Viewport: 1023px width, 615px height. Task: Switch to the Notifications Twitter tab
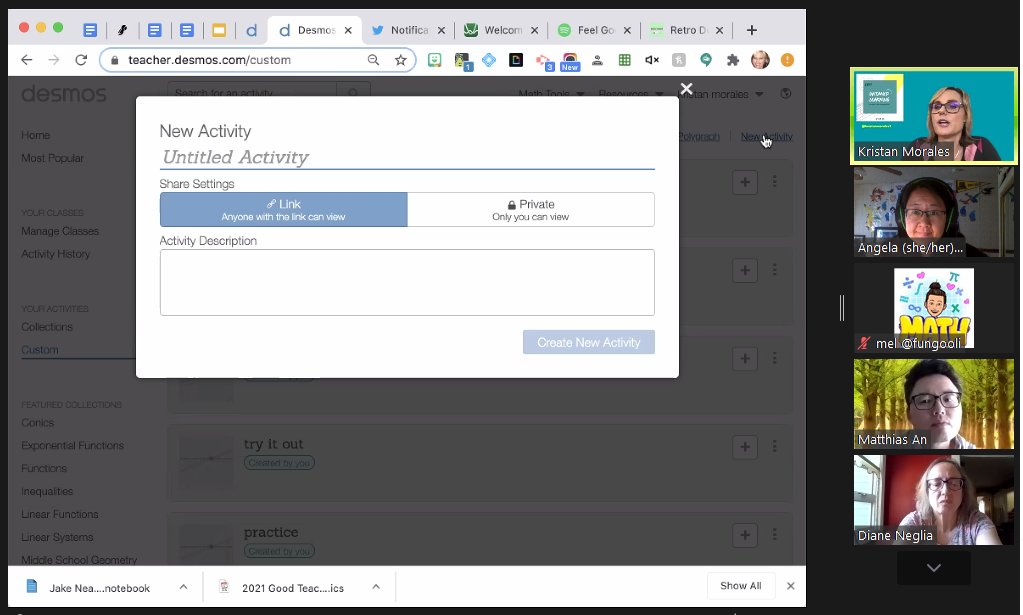click(x=408, y=30)
